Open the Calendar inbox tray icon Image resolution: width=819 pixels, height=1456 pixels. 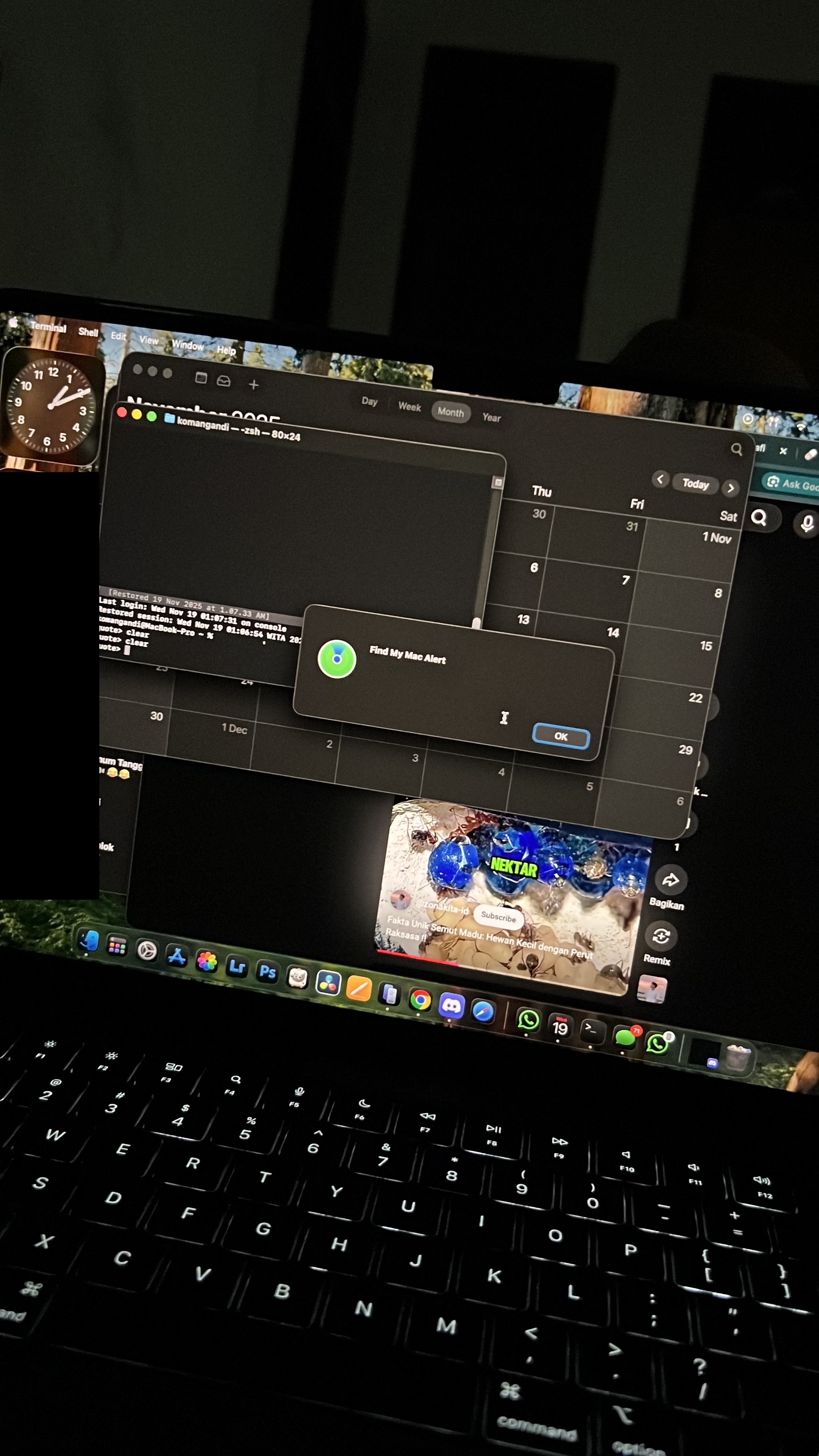pyautogui.click(x=224, y=381)
